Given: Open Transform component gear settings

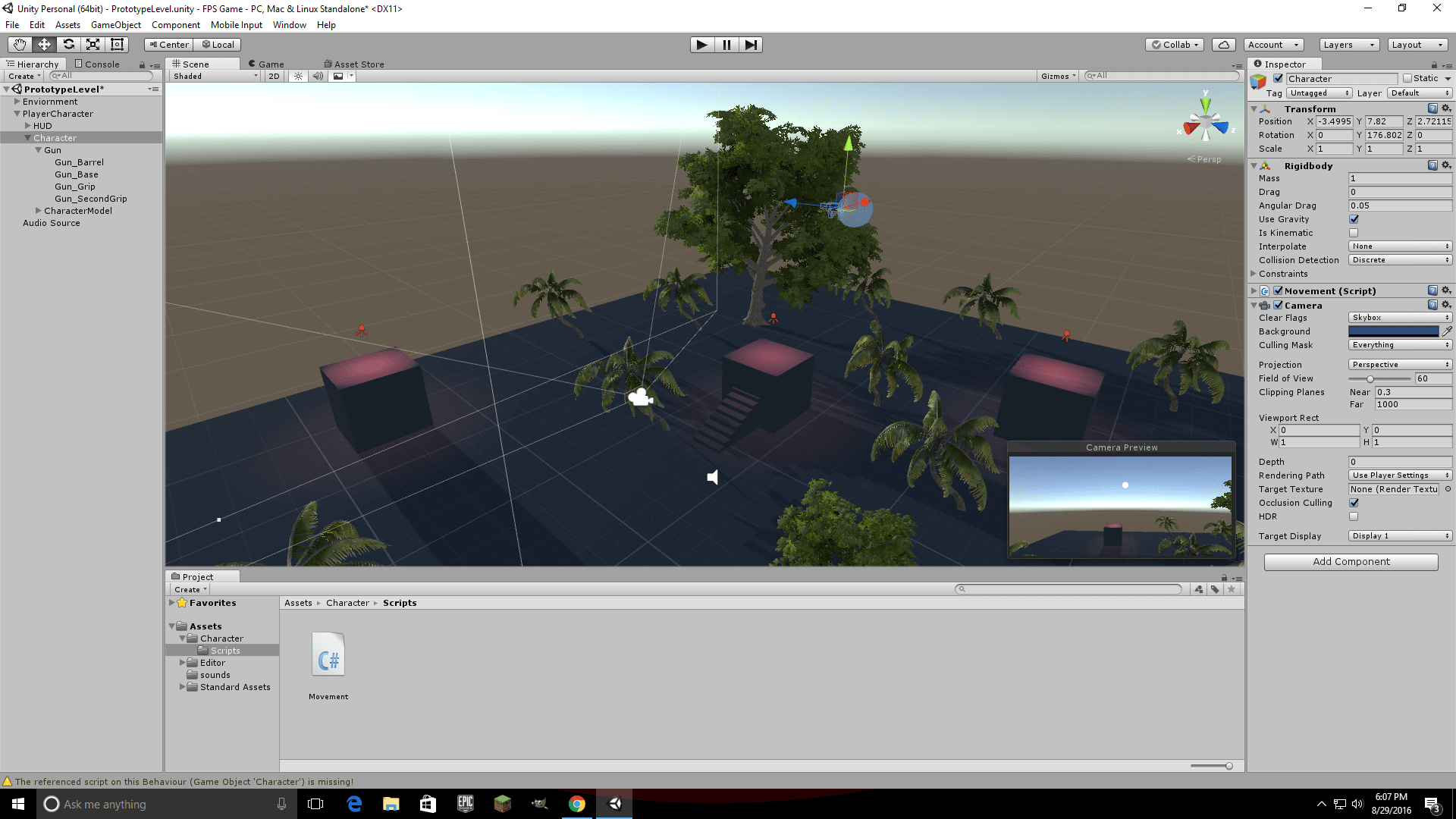Looking at the screenshot, I should point(1446,108).
